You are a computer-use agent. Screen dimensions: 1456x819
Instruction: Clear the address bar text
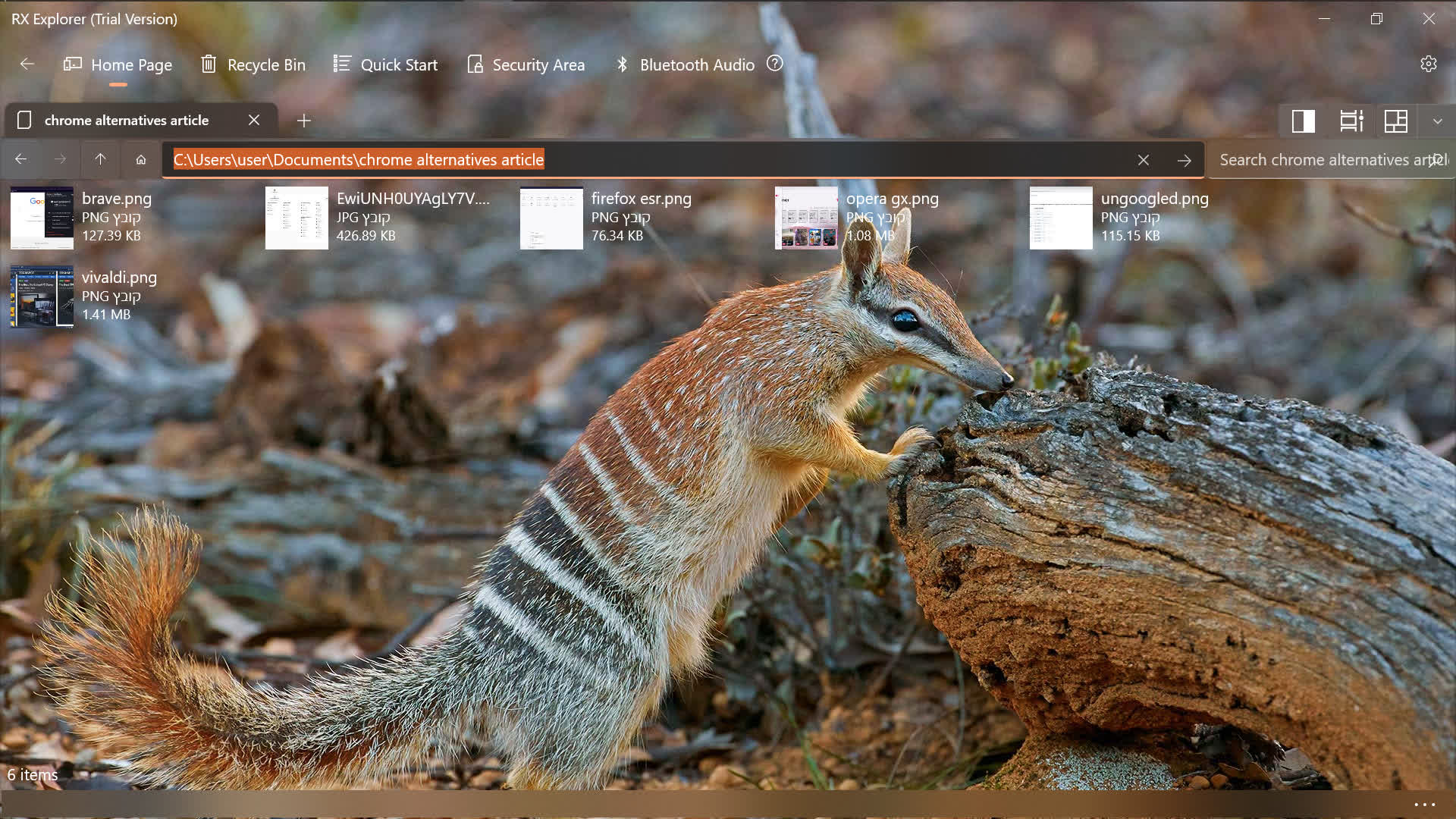[x=1143, y=160]
